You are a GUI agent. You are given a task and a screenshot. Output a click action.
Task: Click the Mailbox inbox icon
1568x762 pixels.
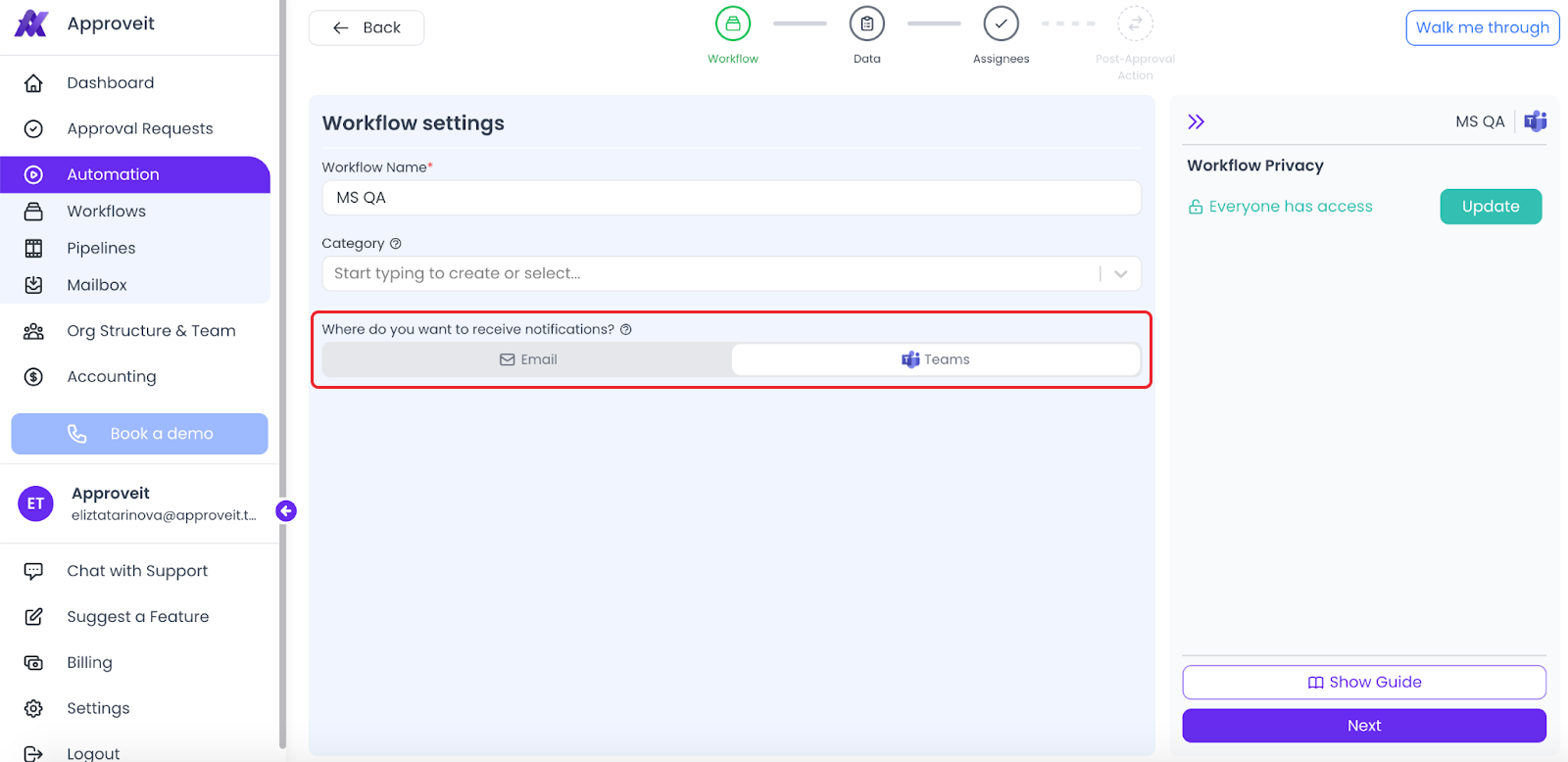(33, 285)
